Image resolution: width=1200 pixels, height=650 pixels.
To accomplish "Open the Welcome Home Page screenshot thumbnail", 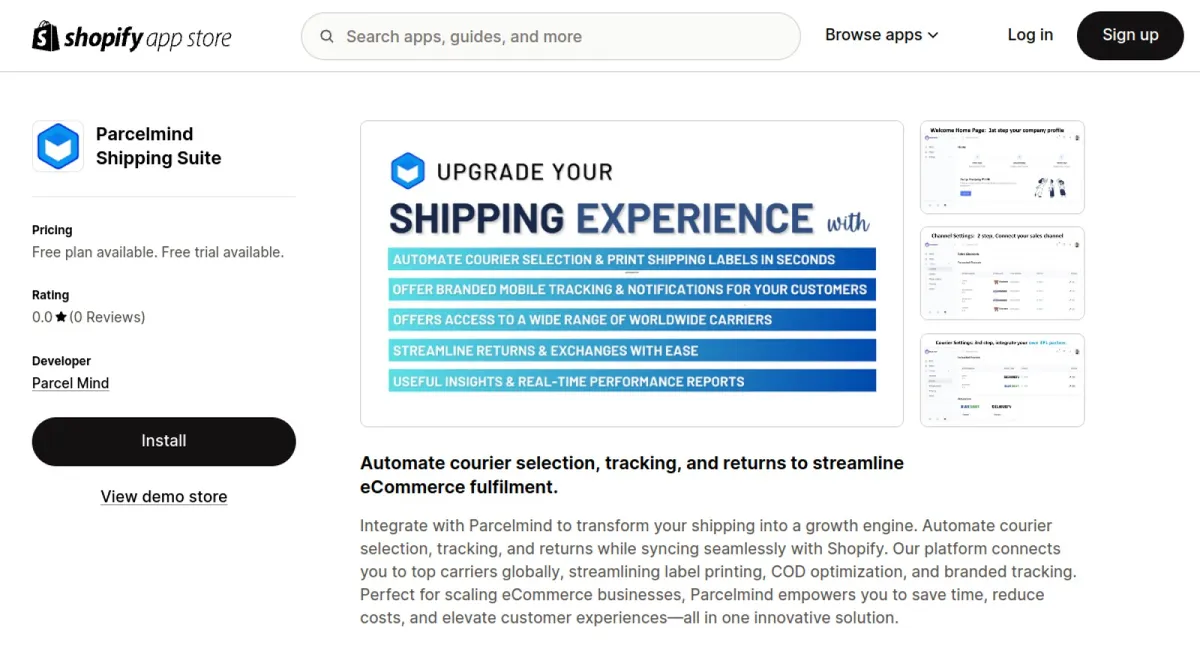I will point(1002,167).
